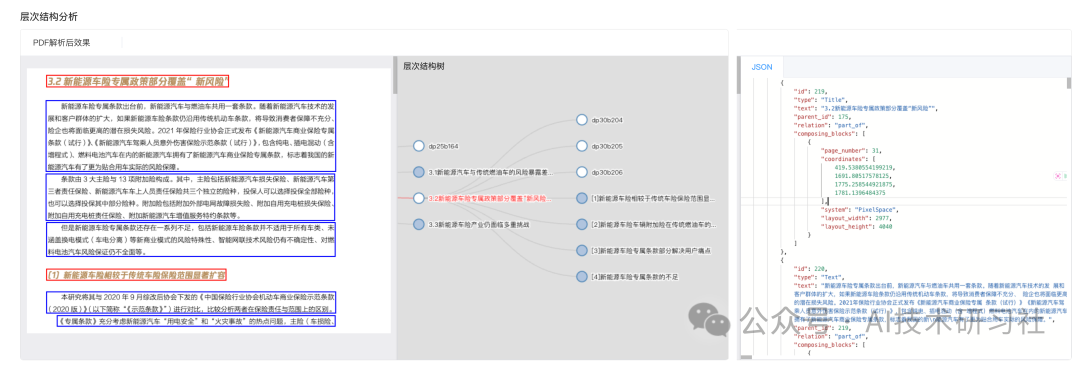Select the dp25b164 tree node circle
Screen dimensions: 1080x365
coord(418,146)
